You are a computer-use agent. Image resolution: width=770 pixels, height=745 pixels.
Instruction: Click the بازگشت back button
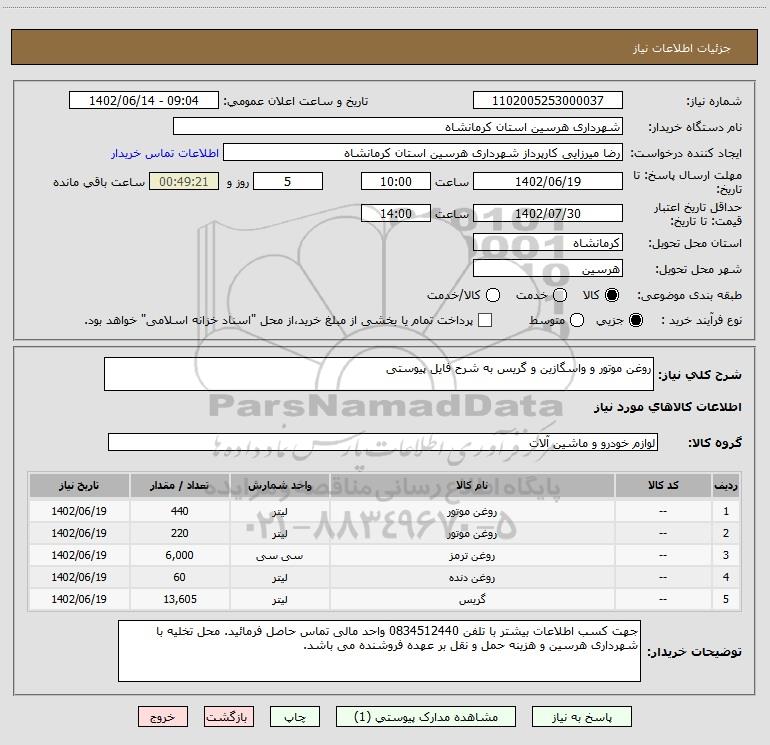pyautogui.click(x=229, y=717)
